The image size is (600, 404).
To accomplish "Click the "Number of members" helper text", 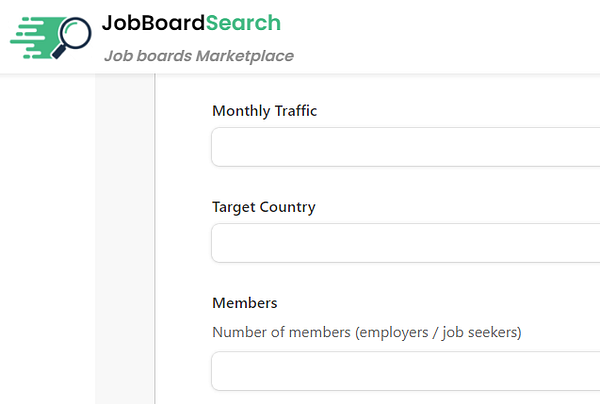I will click(x=281, y=332).
